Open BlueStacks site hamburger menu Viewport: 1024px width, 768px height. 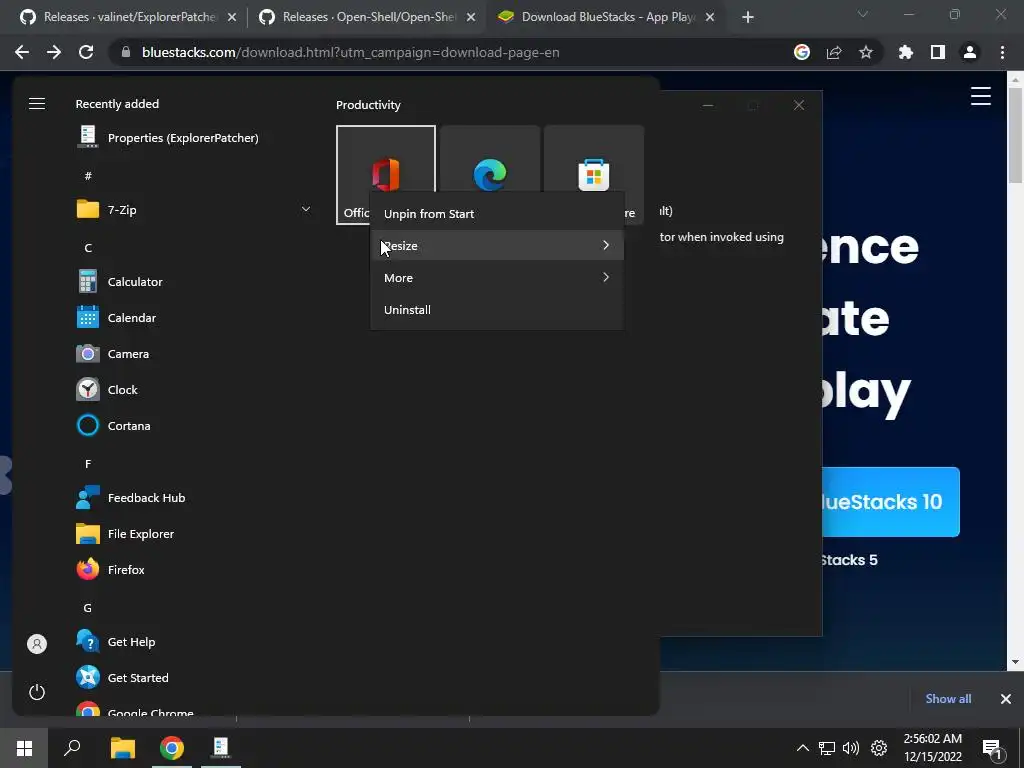[x=981, y=96]
